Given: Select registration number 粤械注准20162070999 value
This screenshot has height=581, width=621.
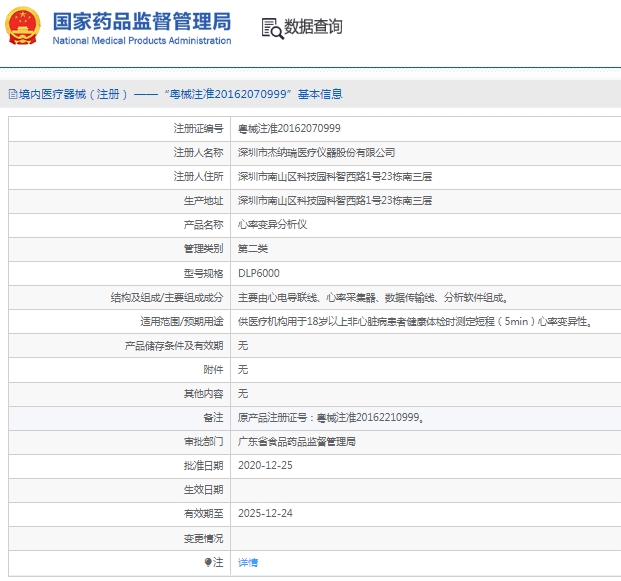Looking at the screenshot, I should pos(289,128).
